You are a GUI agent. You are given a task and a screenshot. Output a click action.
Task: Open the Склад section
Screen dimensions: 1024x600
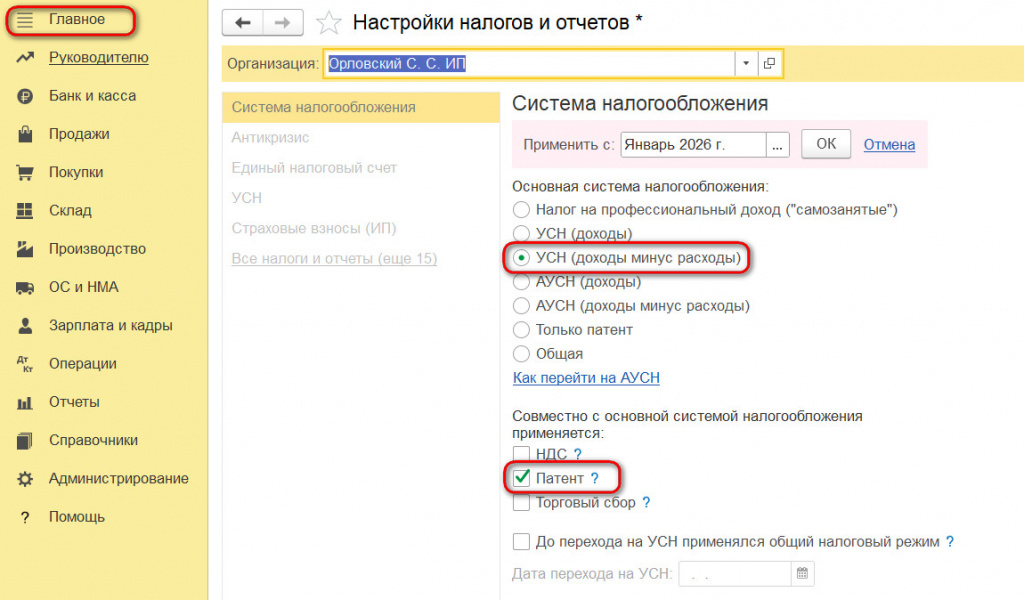(x=70, y=210)
